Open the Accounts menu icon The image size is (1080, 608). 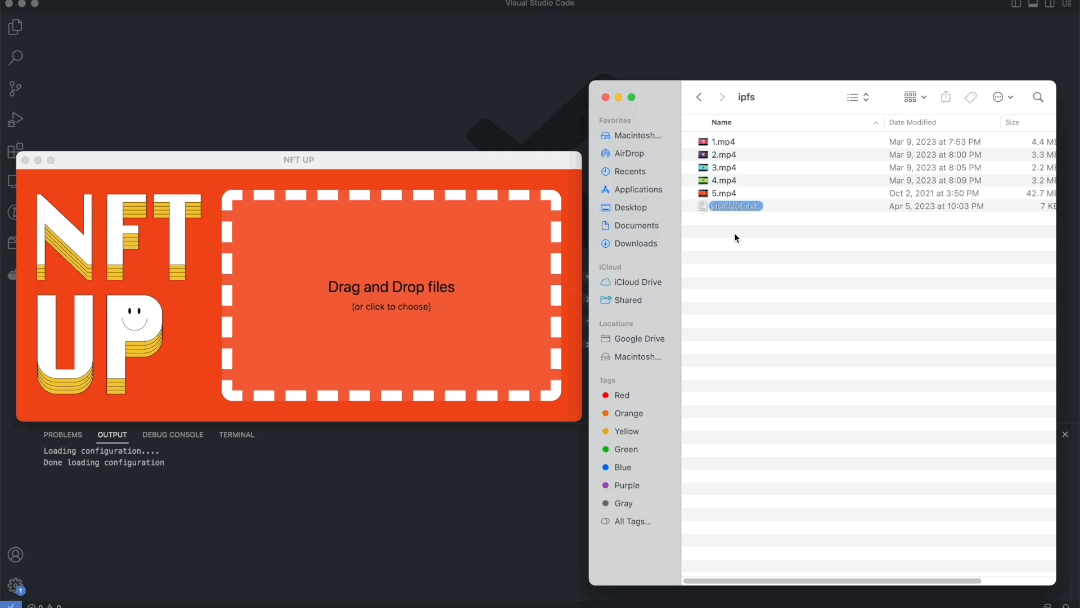15,554
